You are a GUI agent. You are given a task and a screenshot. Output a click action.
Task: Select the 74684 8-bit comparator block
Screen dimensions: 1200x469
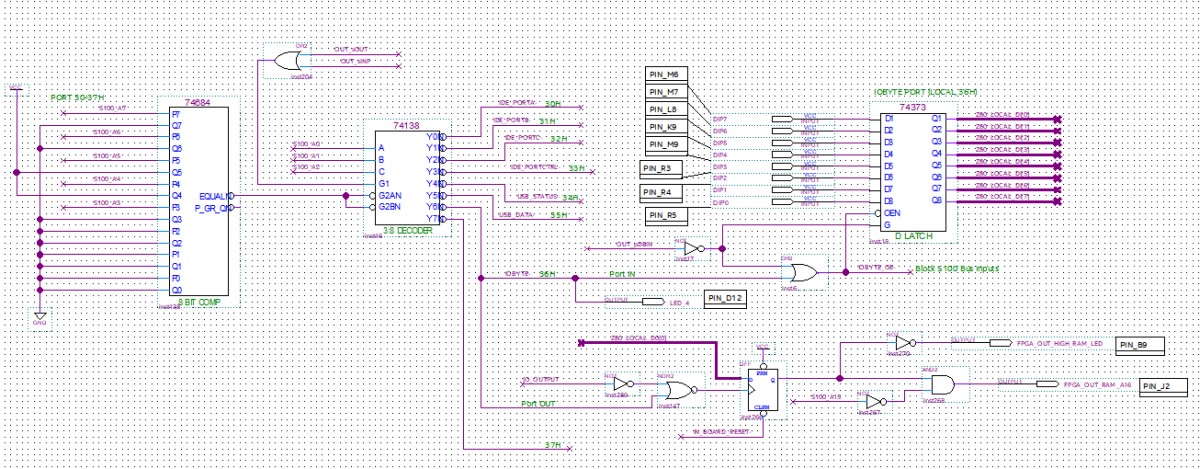coord(198,203)
